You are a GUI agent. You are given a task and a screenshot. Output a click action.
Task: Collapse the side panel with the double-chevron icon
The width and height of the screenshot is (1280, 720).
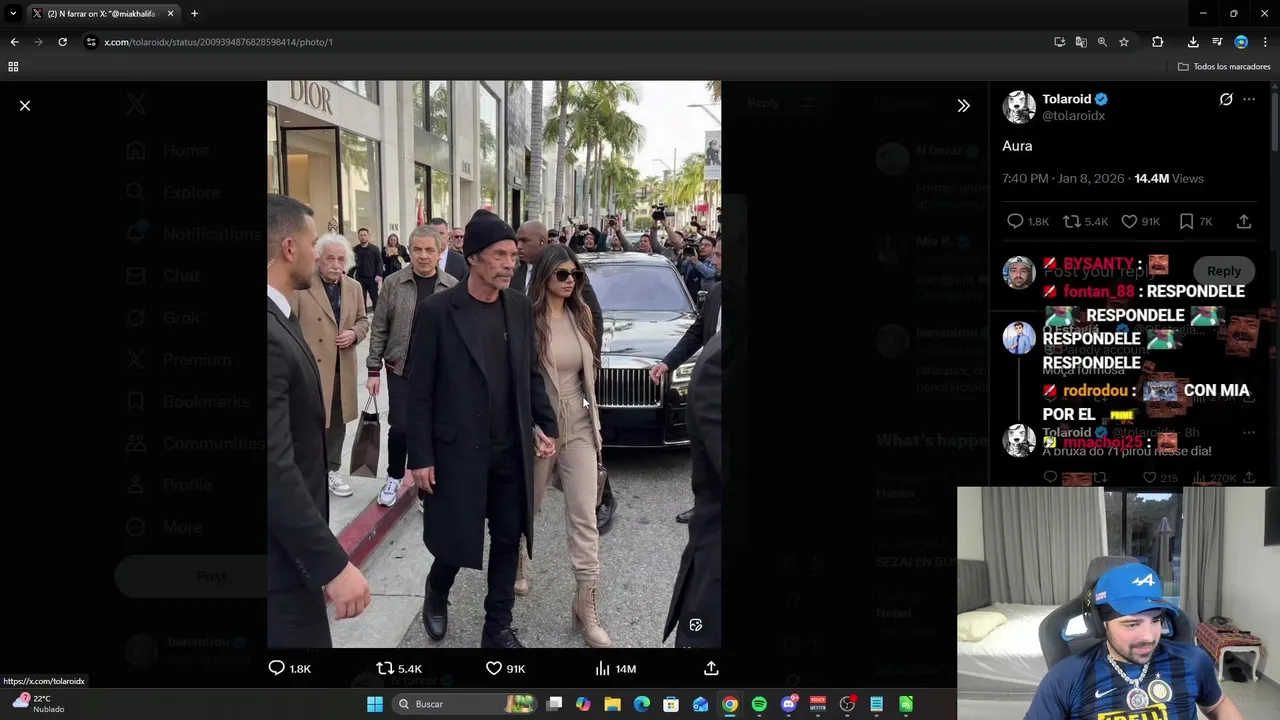pos(963,105)
